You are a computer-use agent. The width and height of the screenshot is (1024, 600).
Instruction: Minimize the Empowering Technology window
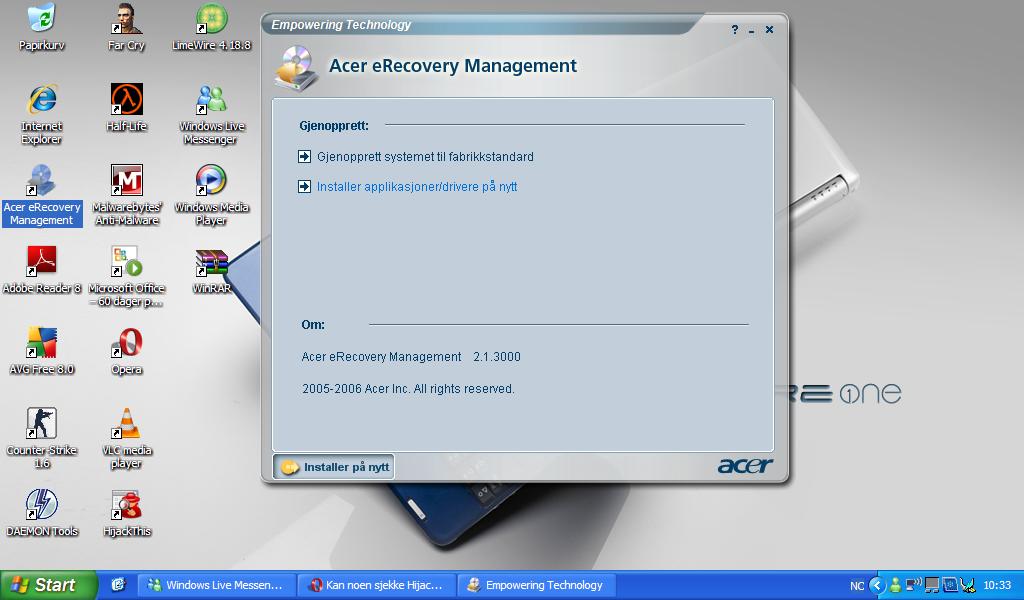tap(752, 30)
